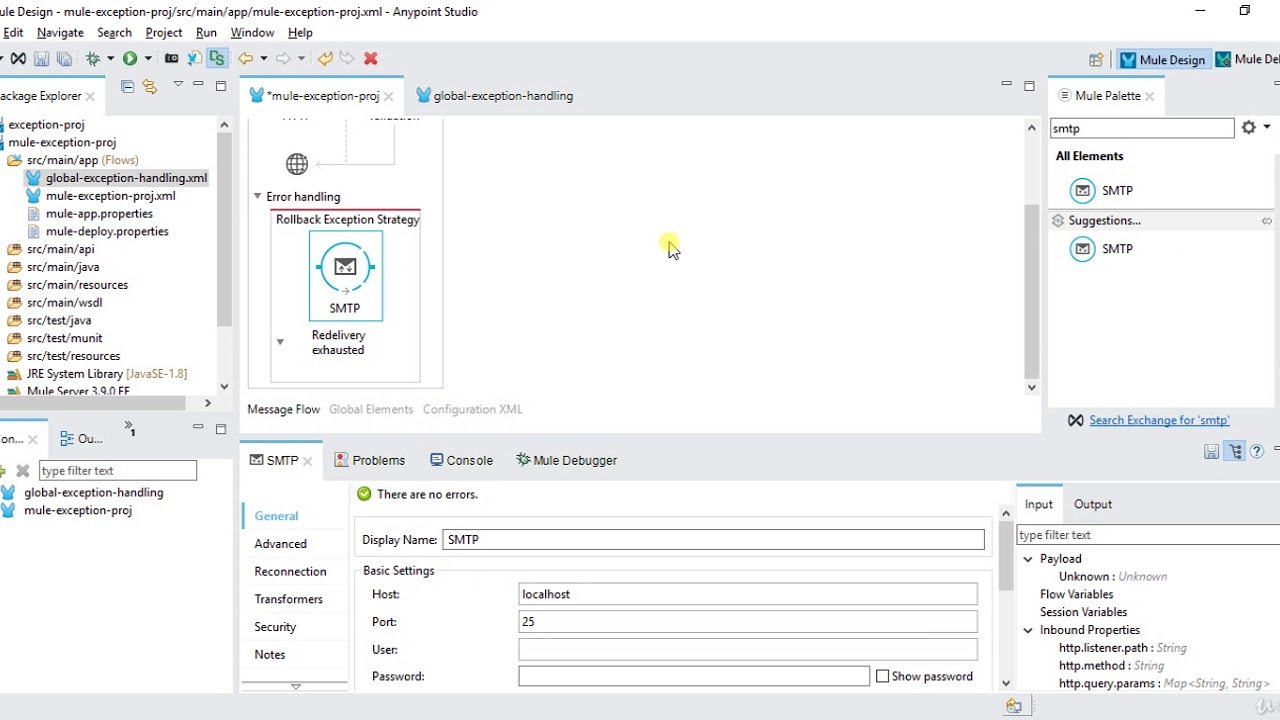
Task: Open the Problems tab
Action: coord(369,461)
